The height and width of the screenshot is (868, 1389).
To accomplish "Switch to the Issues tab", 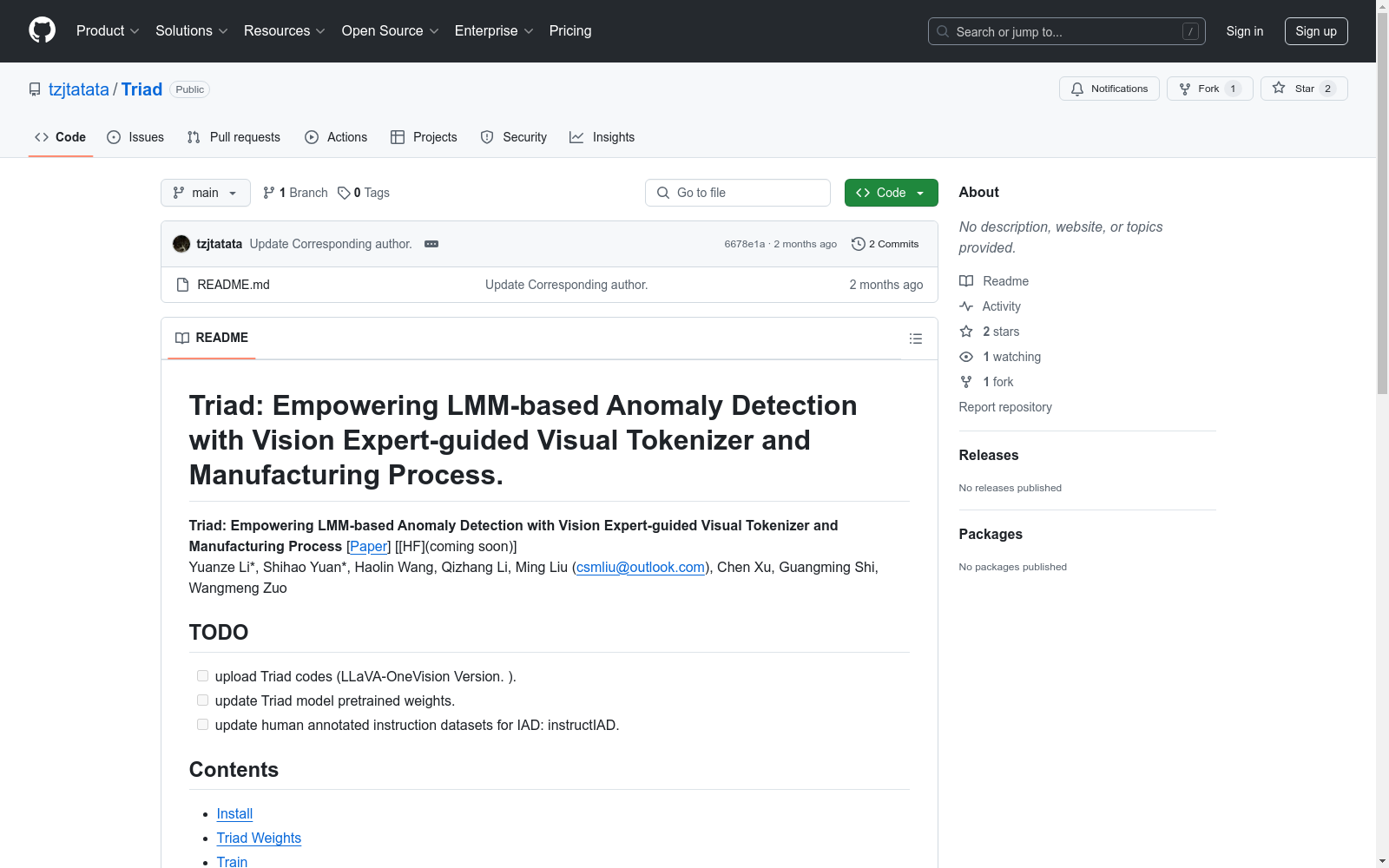I will click(x=135, y=137).
